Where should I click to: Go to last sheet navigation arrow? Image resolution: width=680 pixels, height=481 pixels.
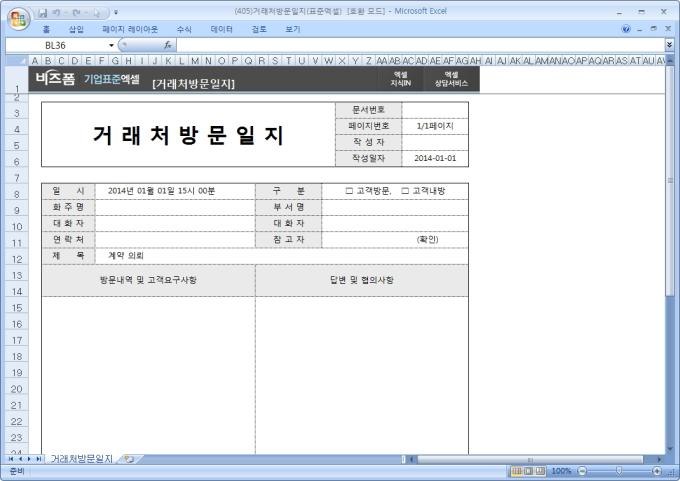[38, 459]
